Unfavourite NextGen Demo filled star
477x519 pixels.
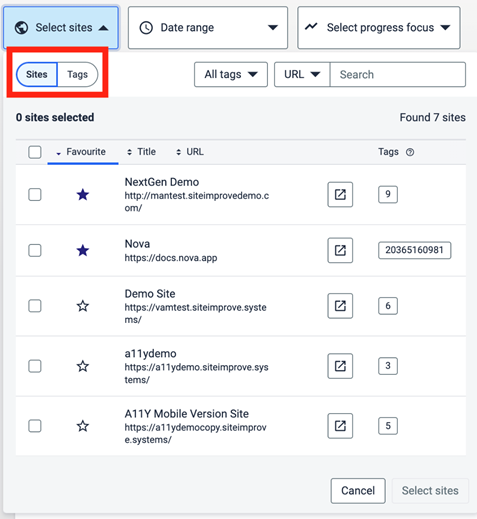coord(83,194)
